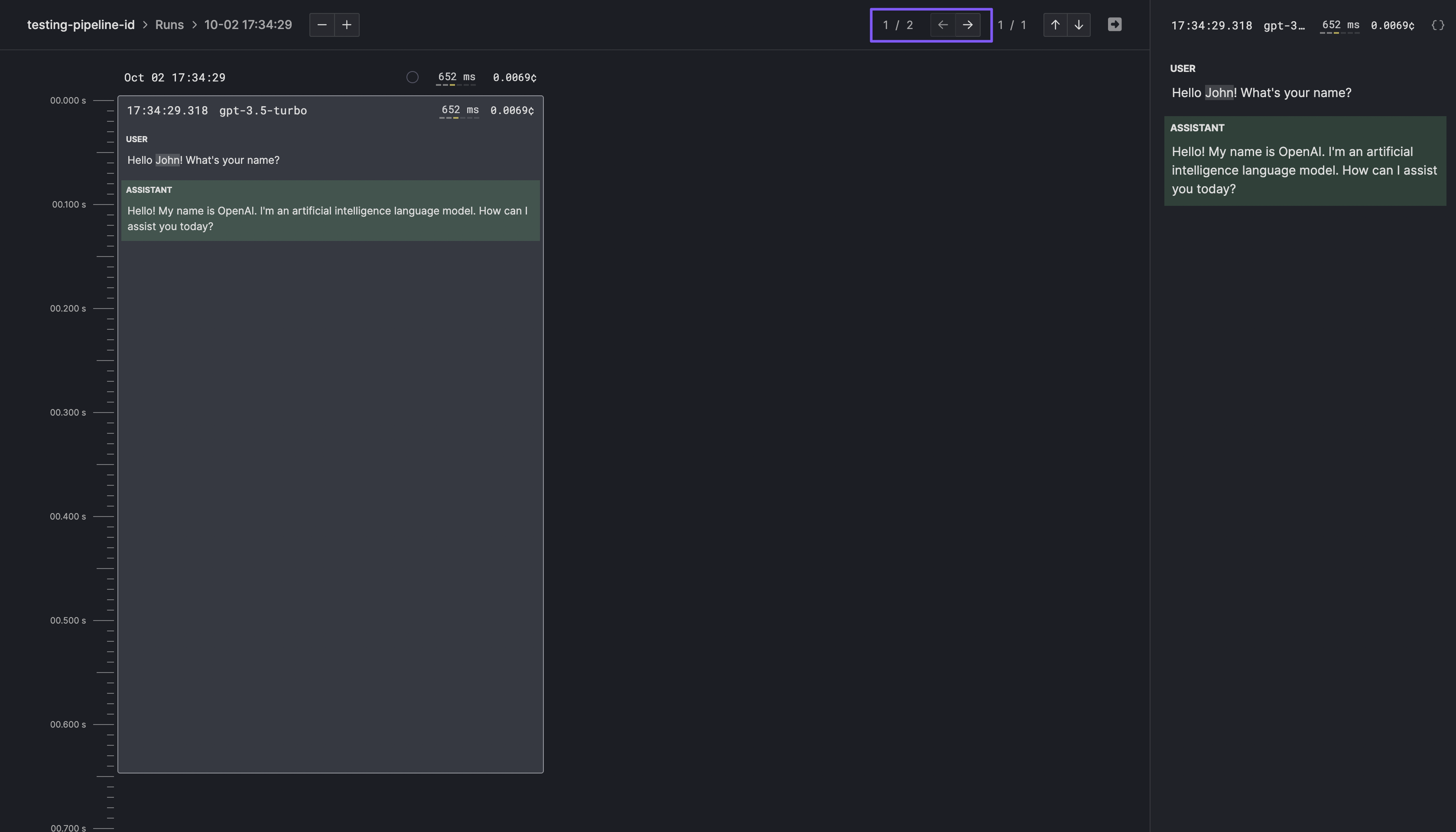Show raw JSON with curly braces icon
The image size is (1456, 832).
(x=1438, y=25)
